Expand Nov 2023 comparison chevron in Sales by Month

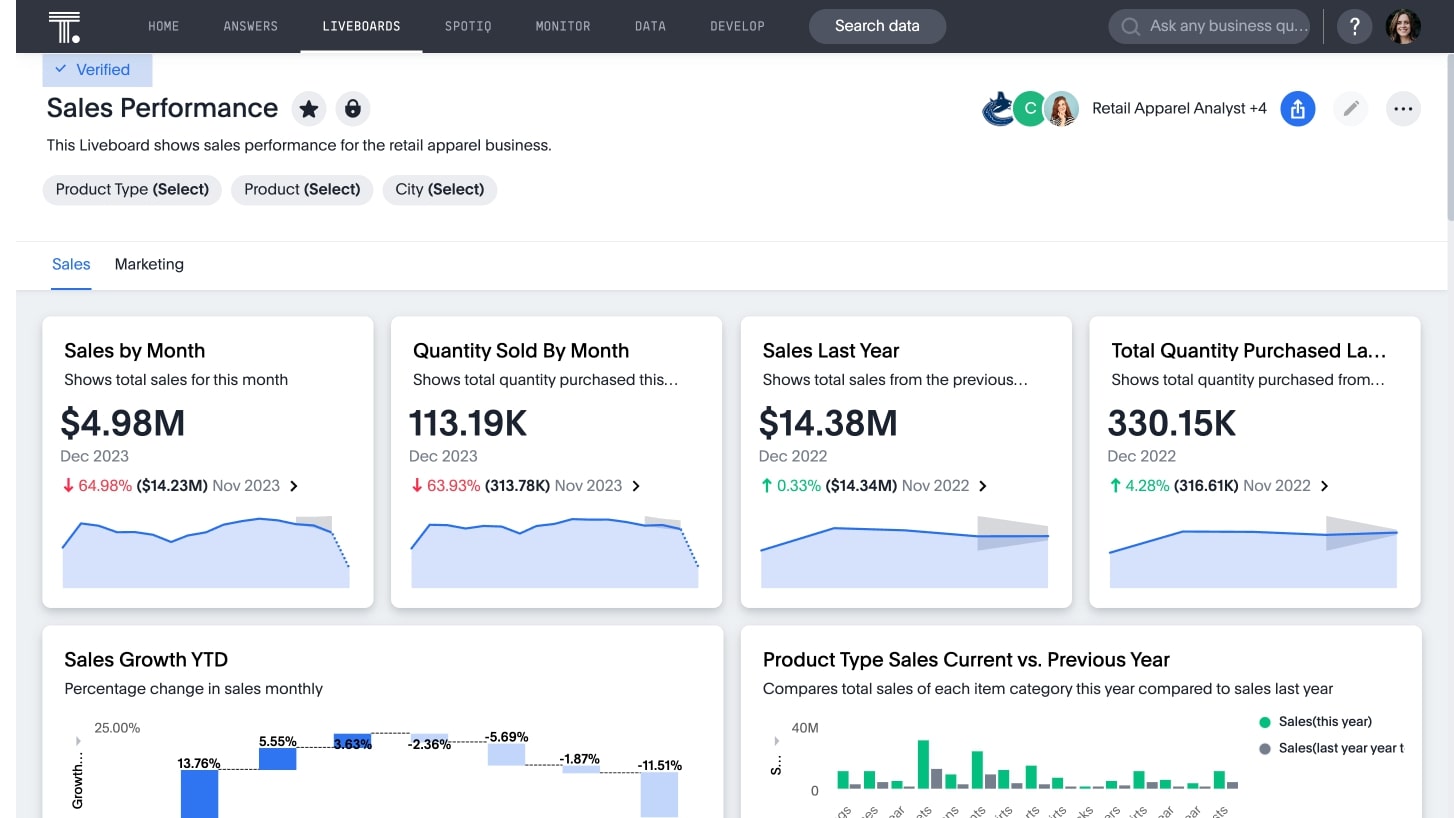click(x=294, y=486)
